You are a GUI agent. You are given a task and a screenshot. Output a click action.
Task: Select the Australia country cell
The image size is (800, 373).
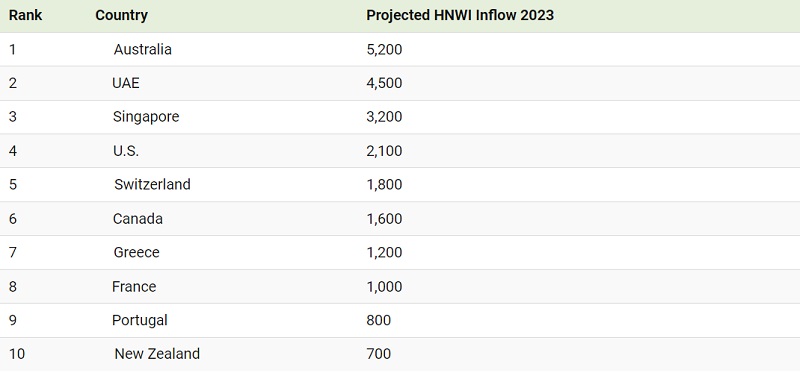tap(142, 49)
